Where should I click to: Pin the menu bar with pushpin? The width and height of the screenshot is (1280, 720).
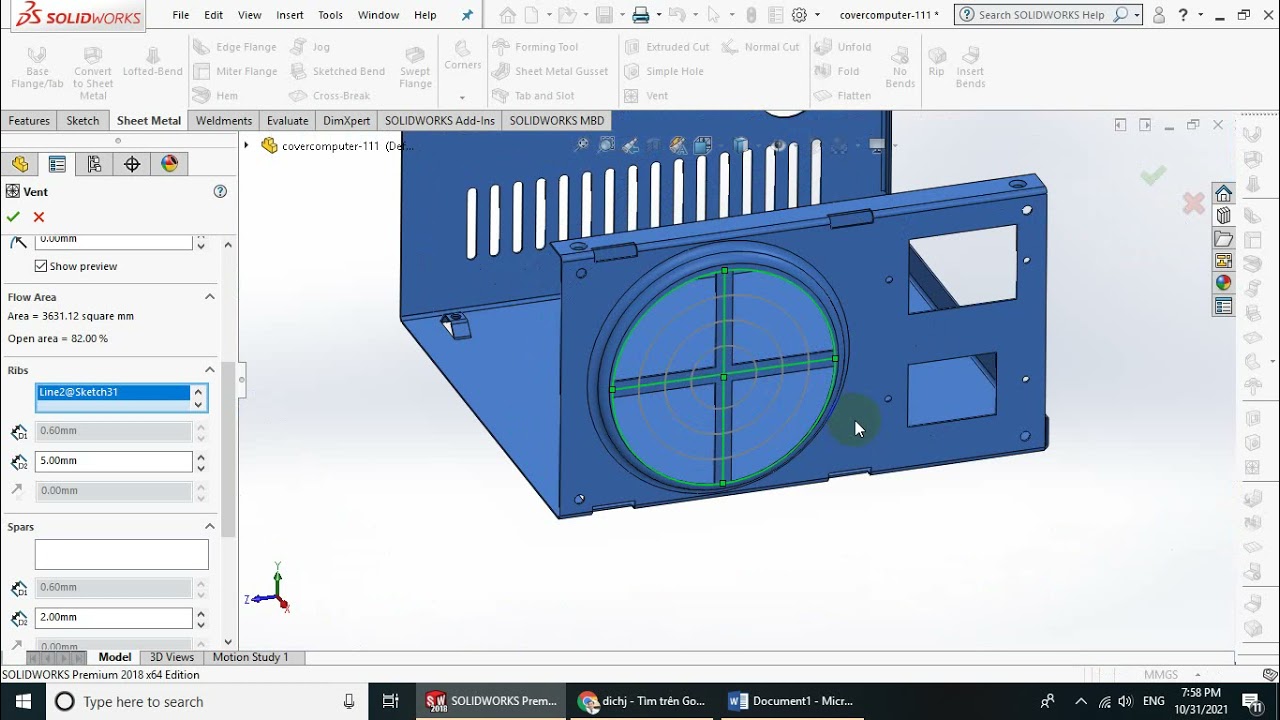(x=467, y=15)
